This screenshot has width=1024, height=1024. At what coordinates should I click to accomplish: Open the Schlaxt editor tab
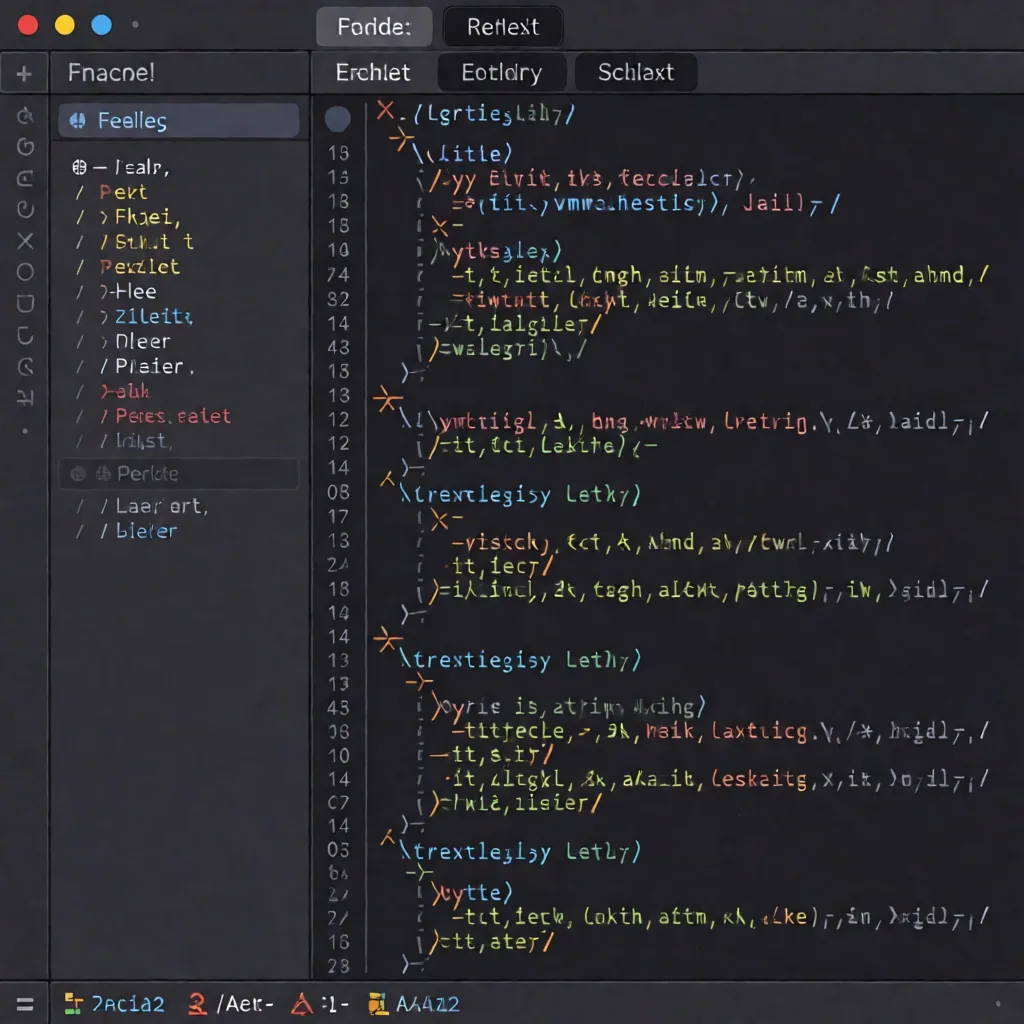point(635,72)
